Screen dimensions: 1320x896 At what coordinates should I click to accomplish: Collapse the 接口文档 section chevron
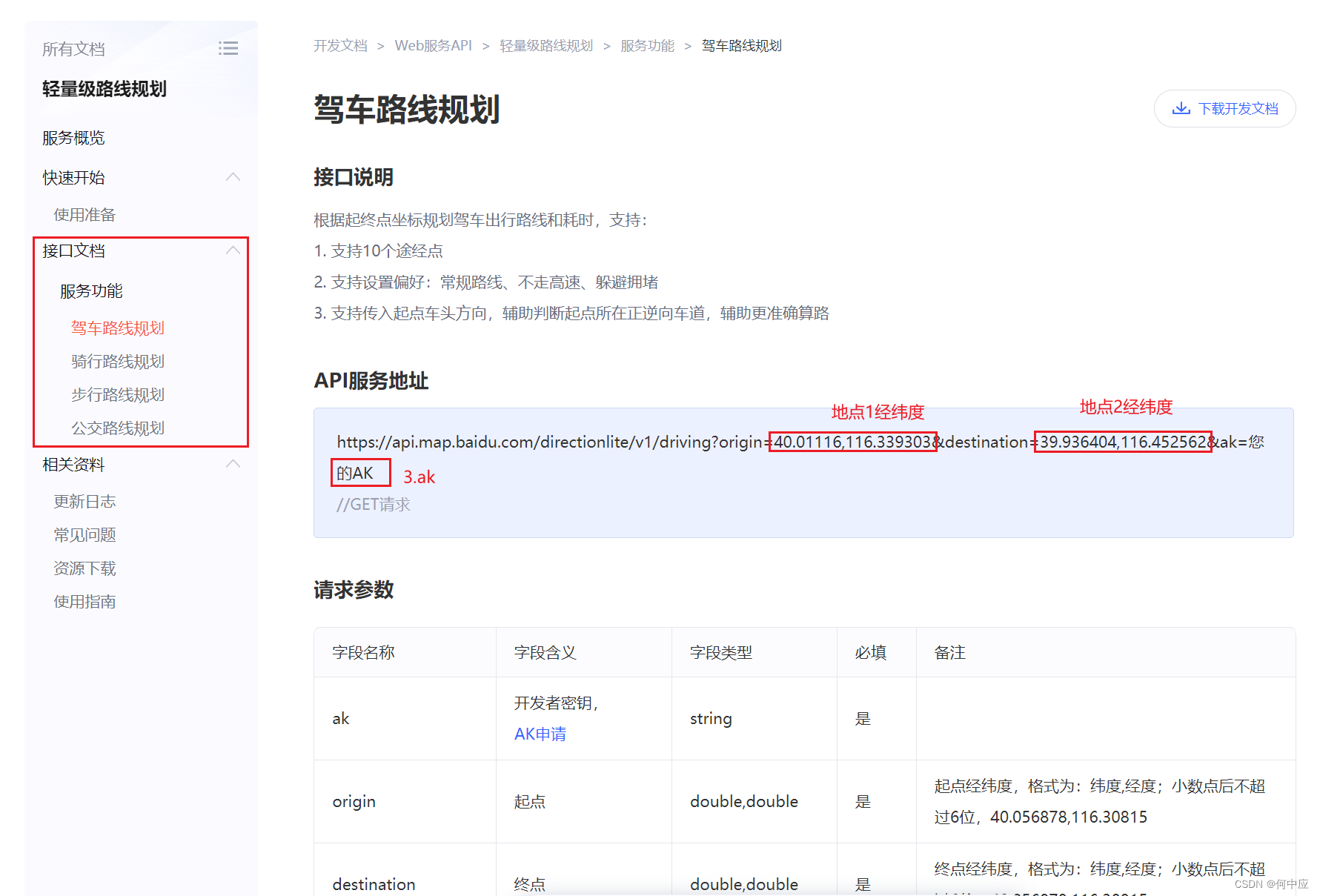point(233,250)
